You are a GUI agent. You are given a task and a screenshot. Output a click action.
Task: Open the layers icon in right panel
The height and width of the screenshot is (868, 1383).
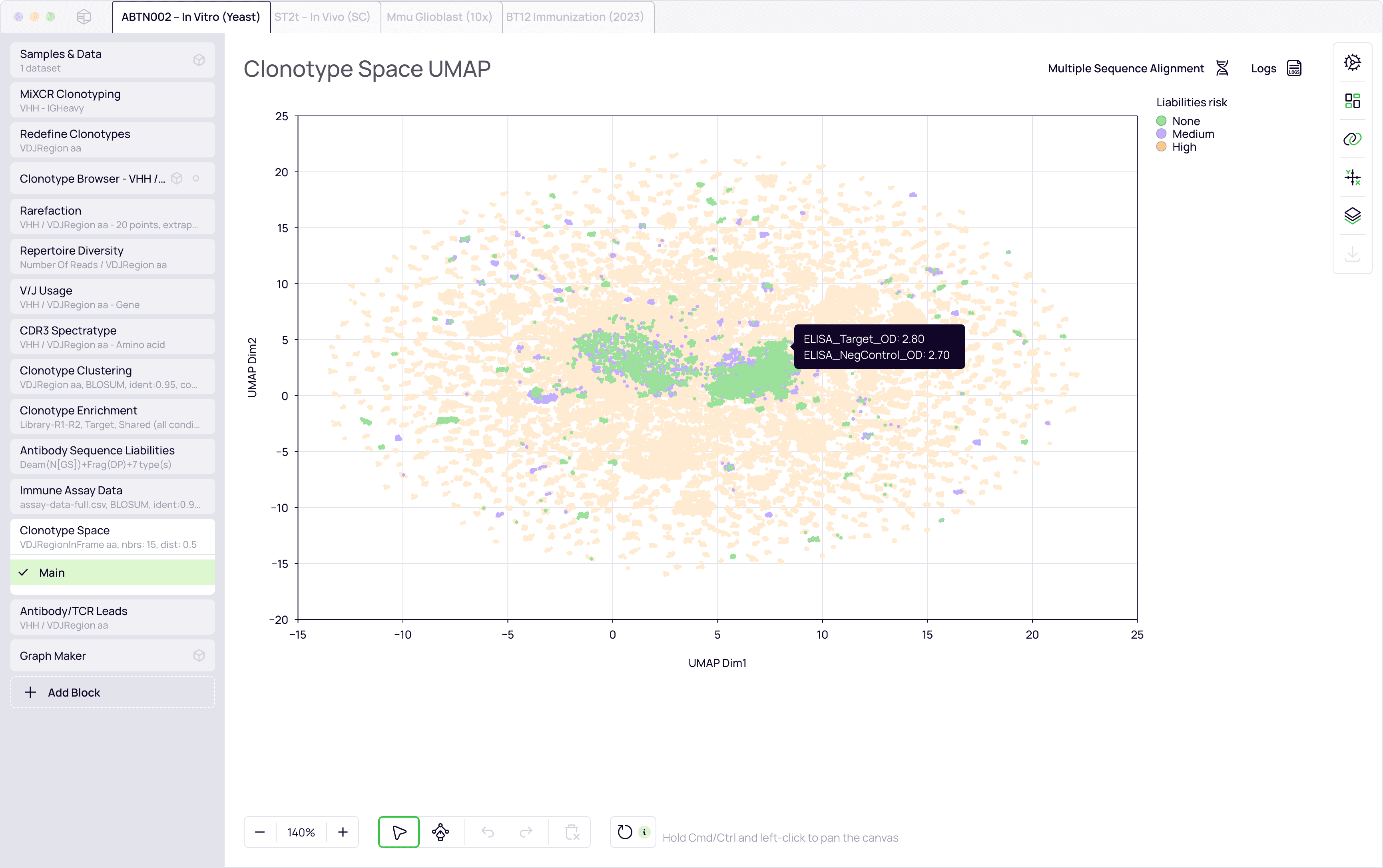1352,216
